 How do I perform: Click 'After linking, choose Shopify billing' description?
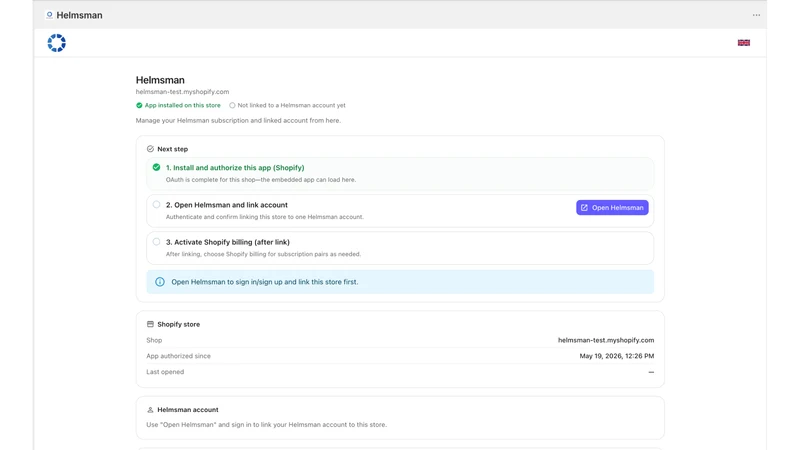(x=263, y=254)
